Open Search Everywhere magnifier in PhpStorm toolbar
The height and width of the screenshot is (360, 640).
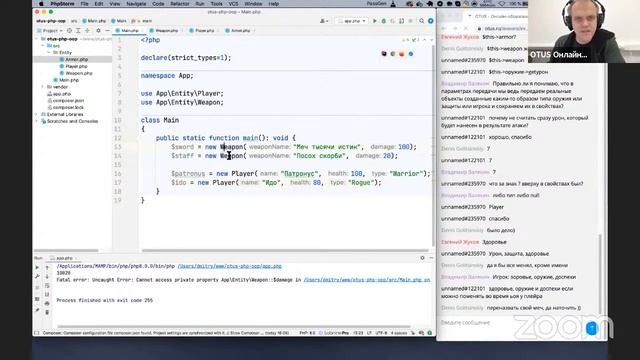point(421,21)
